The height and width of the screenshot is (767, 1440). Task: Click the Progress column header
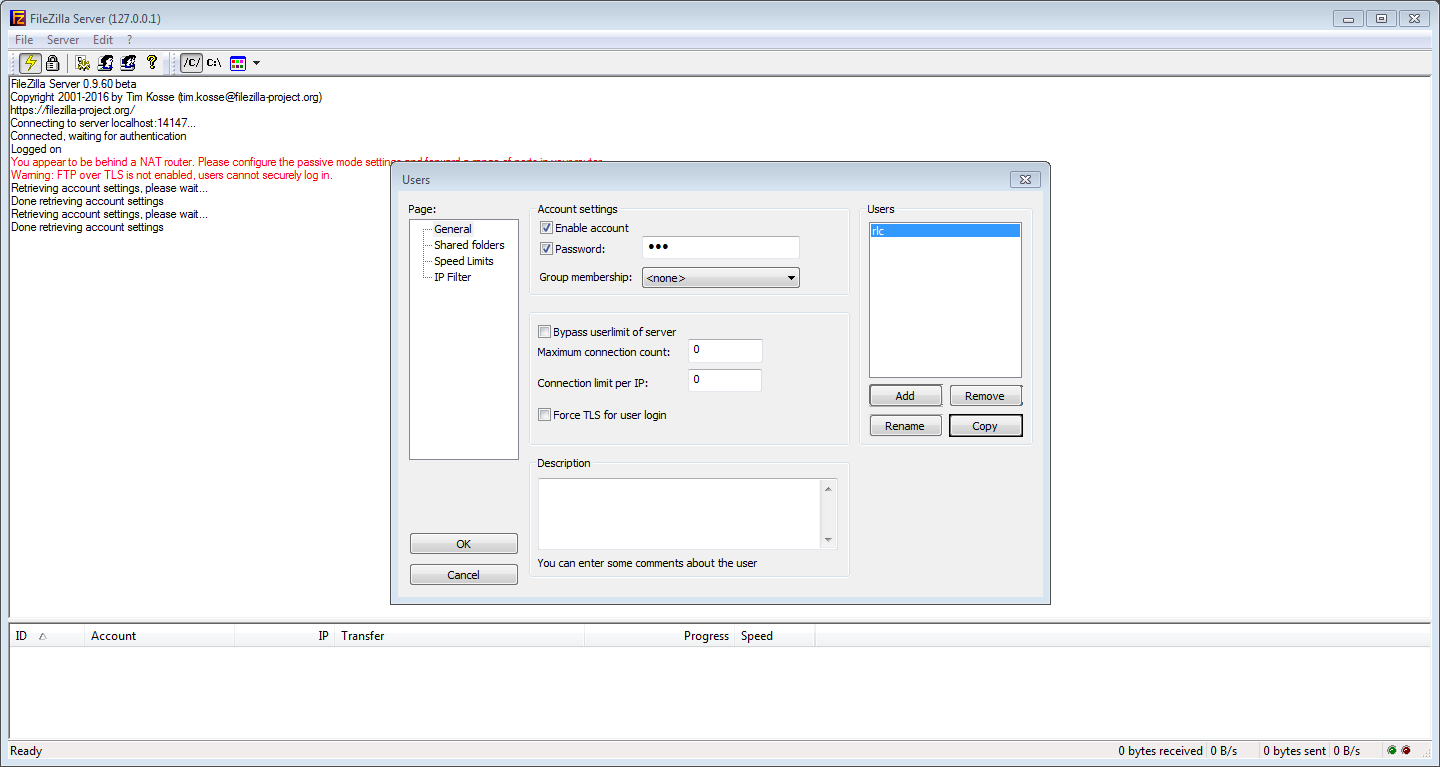pos(659,636)
